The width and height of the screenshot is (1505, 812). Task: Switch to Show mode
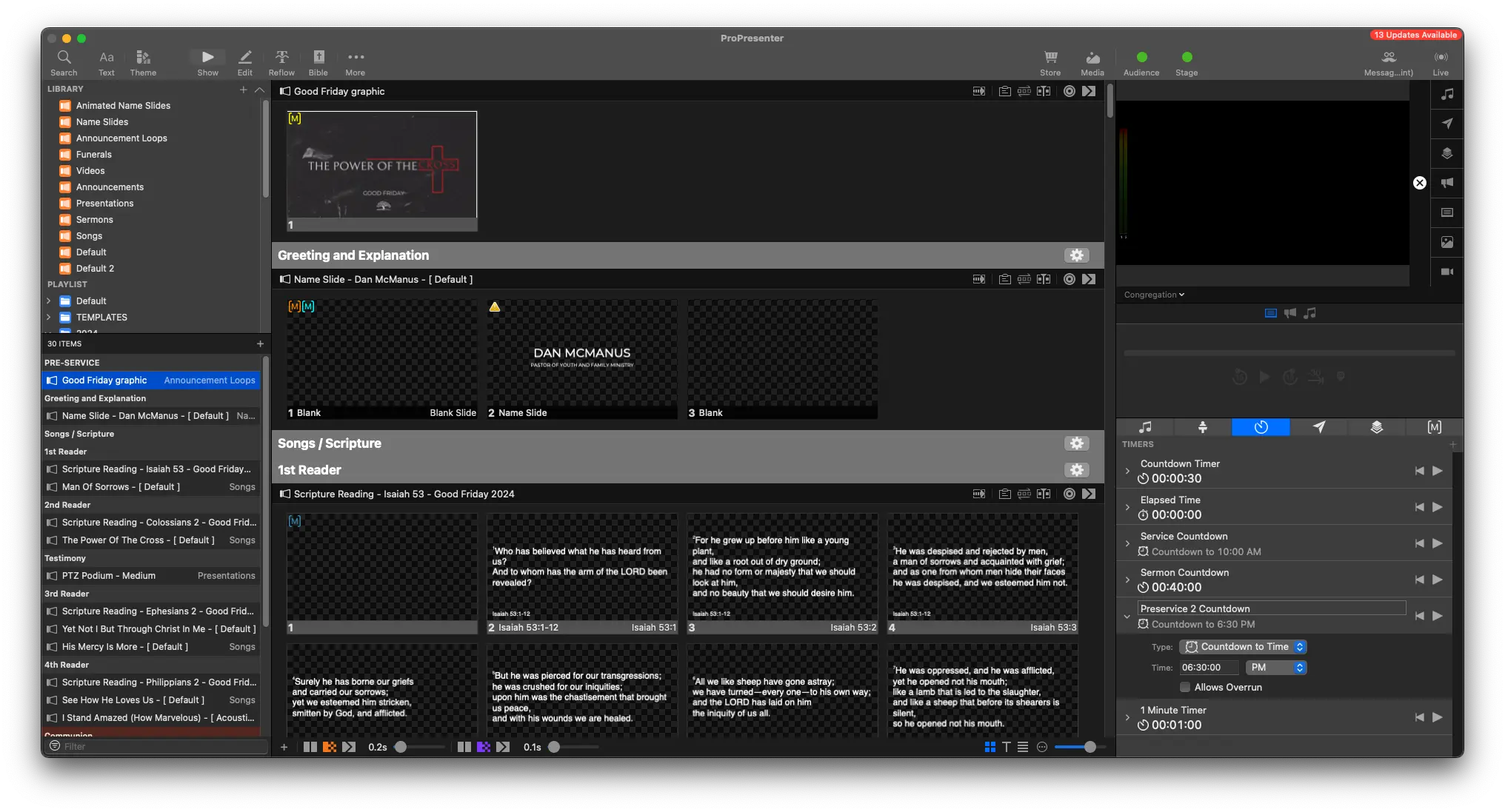(207, 63)
